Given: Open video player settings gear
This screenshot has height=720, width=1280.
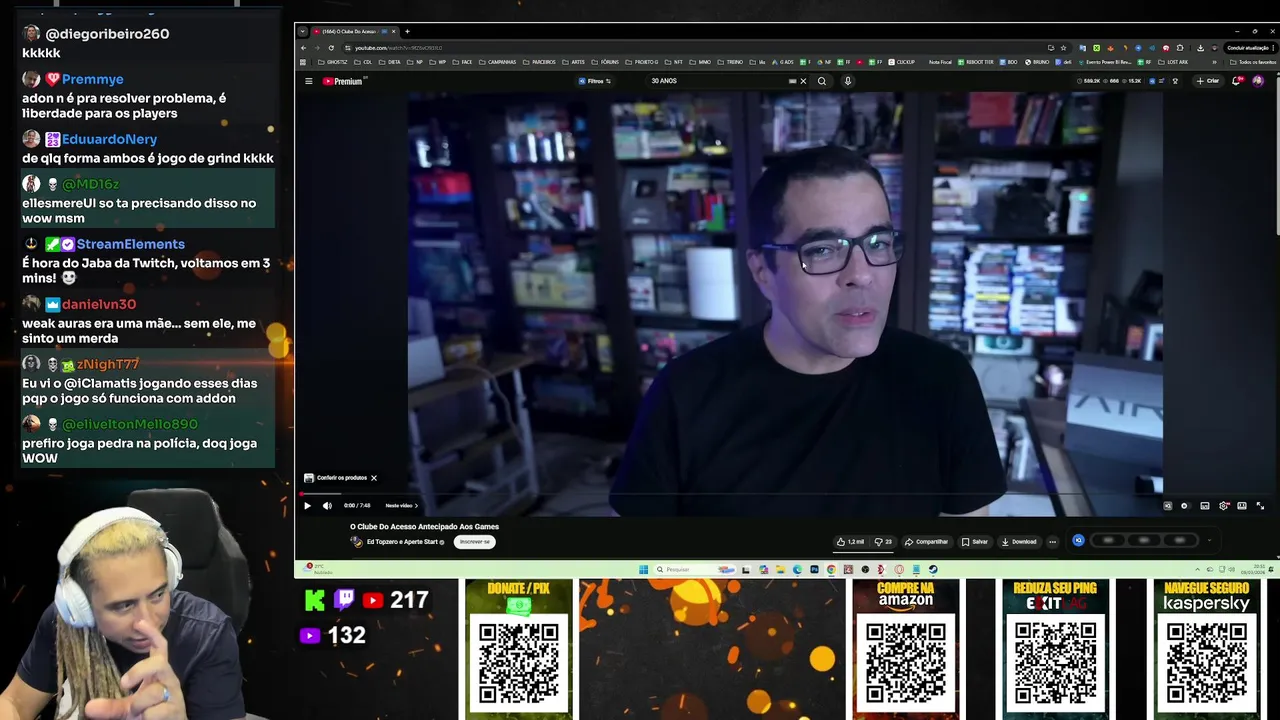Looking at the screenshot, I should pyautogui.click(x=1224, y=506).
